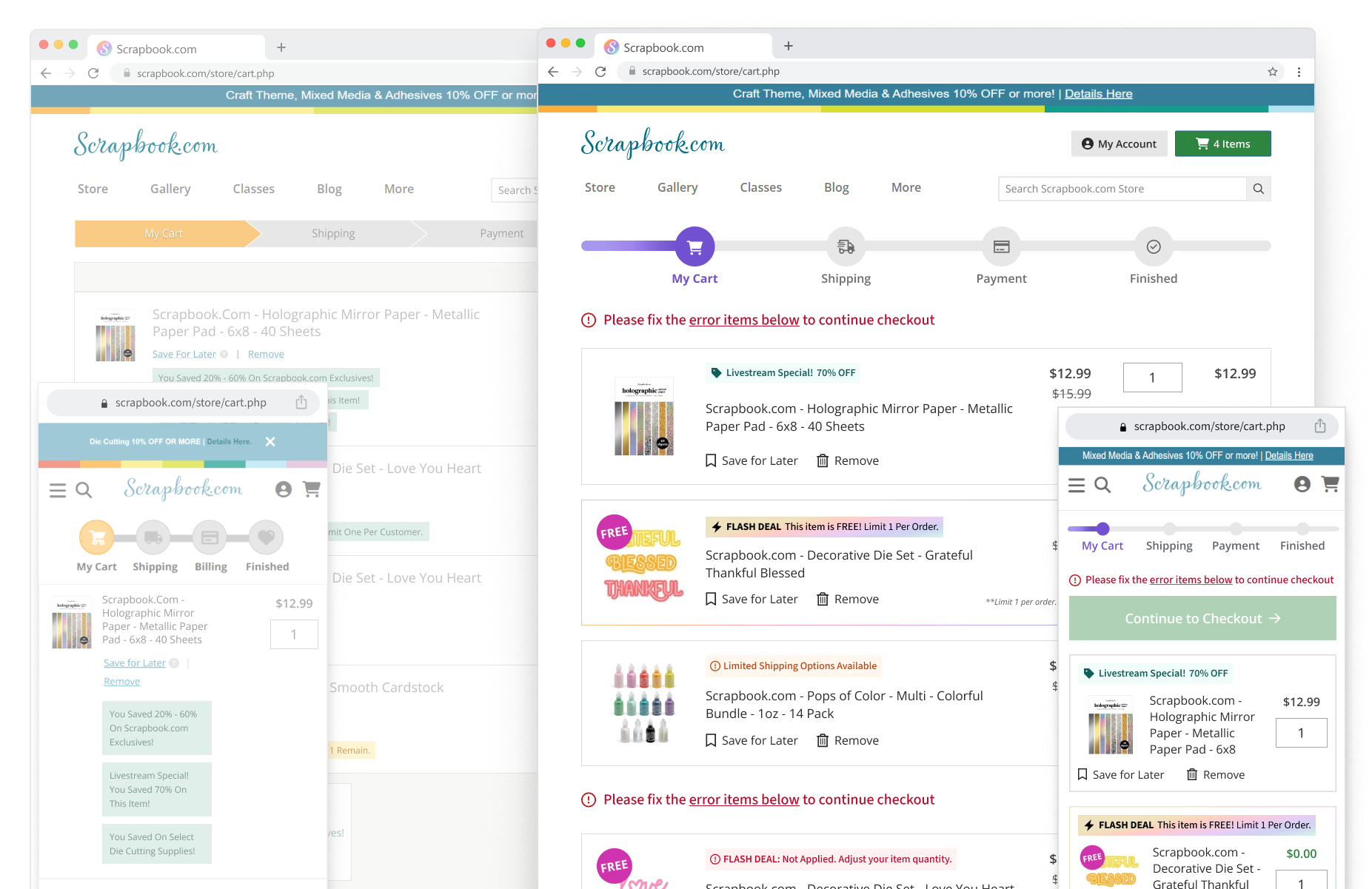Edit quantity field for Holographic Mirror Paper

click(x=1152, y=378)
